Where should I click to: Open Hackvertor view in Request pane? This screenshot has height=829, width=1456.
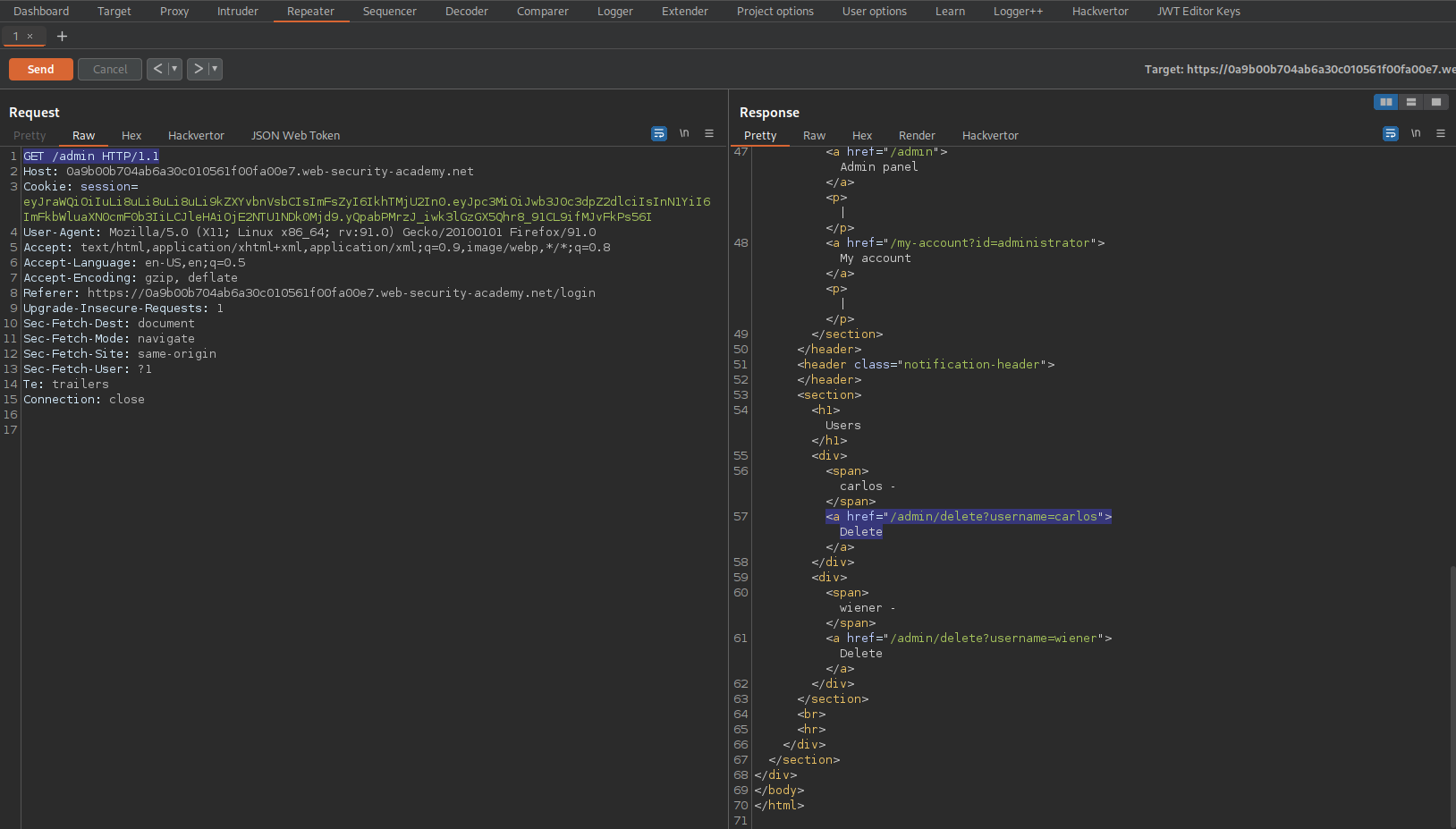pyautogui.click(x=196, y=136)
